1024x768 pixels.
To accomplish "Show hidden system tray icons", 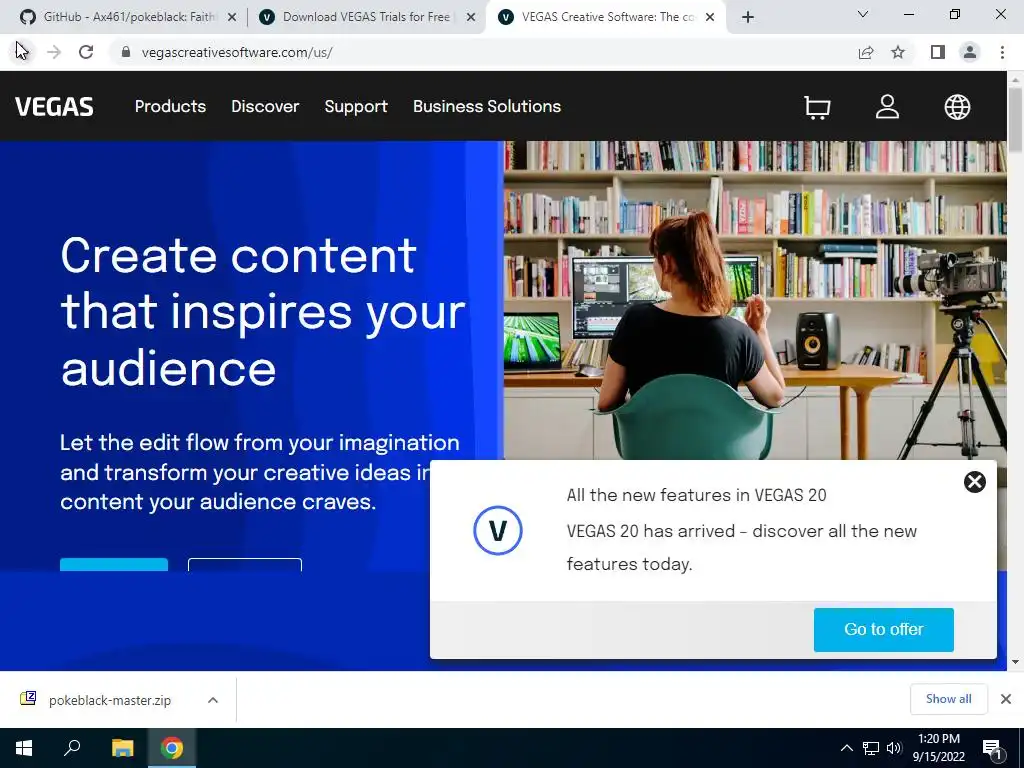I will tap(846, 748).
